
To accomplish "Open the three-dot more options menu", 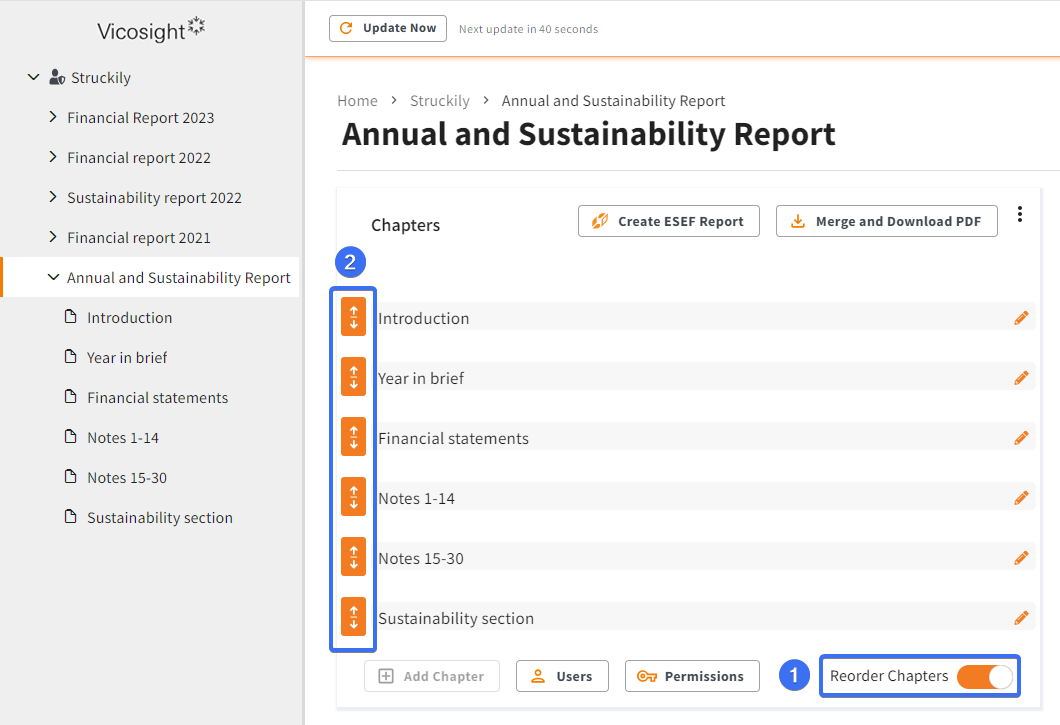I will [x=1019, y=214].
